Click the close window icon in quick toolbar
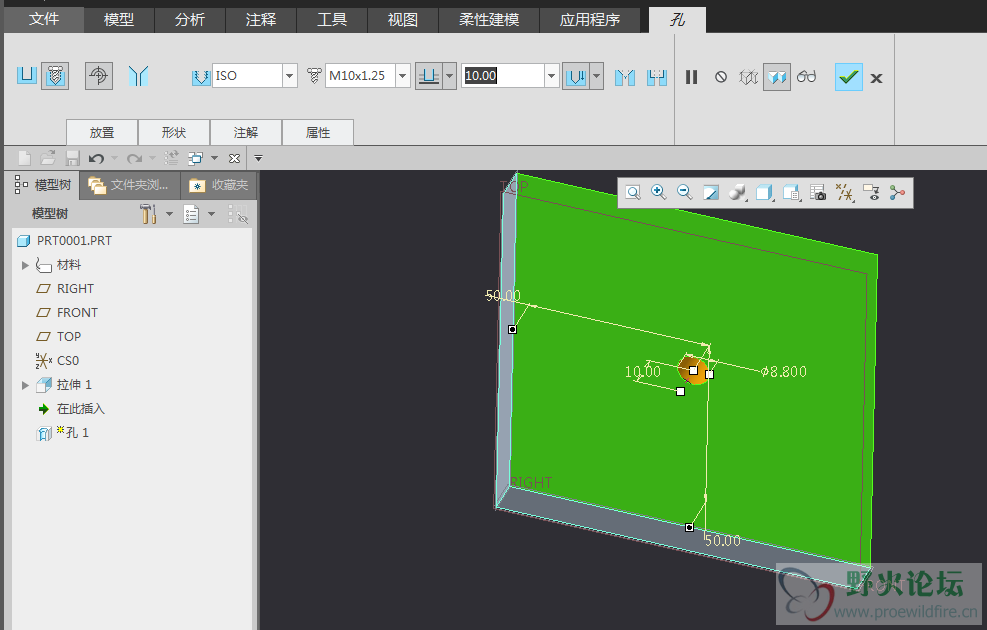Image resolution: width=987 pixels, height=630 pixels. click(x=234, y=158)
